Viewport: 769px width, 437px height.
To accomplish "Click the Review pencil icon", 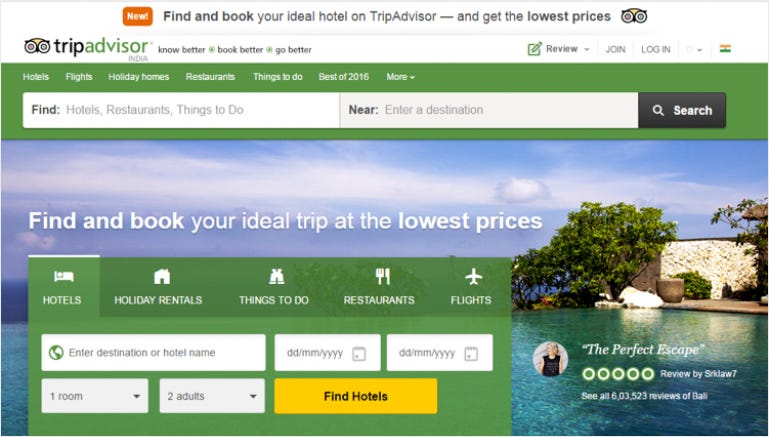I will (x=535, y=49).
